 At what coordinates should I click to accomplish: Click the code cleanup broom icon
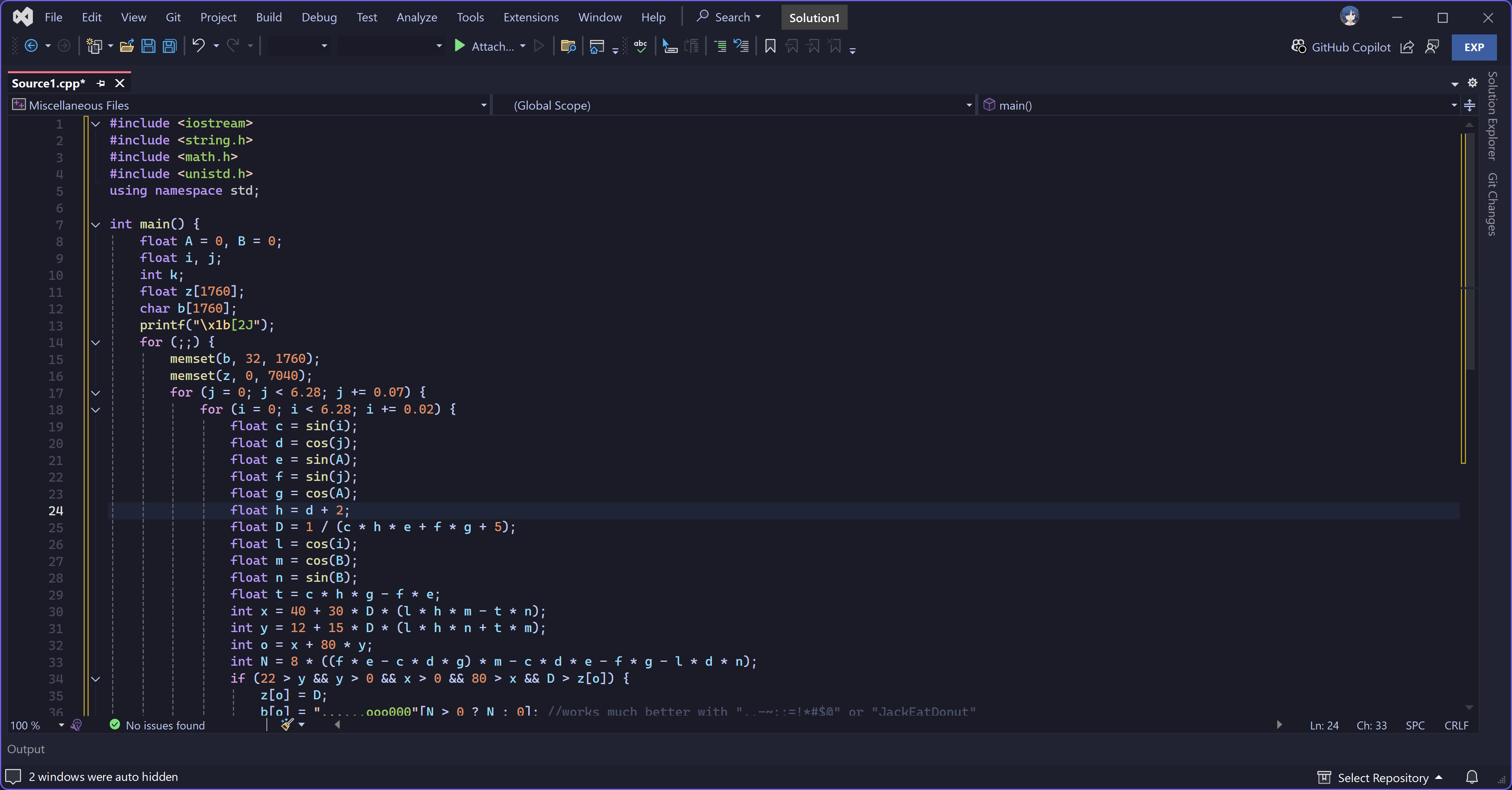[286, 725]
